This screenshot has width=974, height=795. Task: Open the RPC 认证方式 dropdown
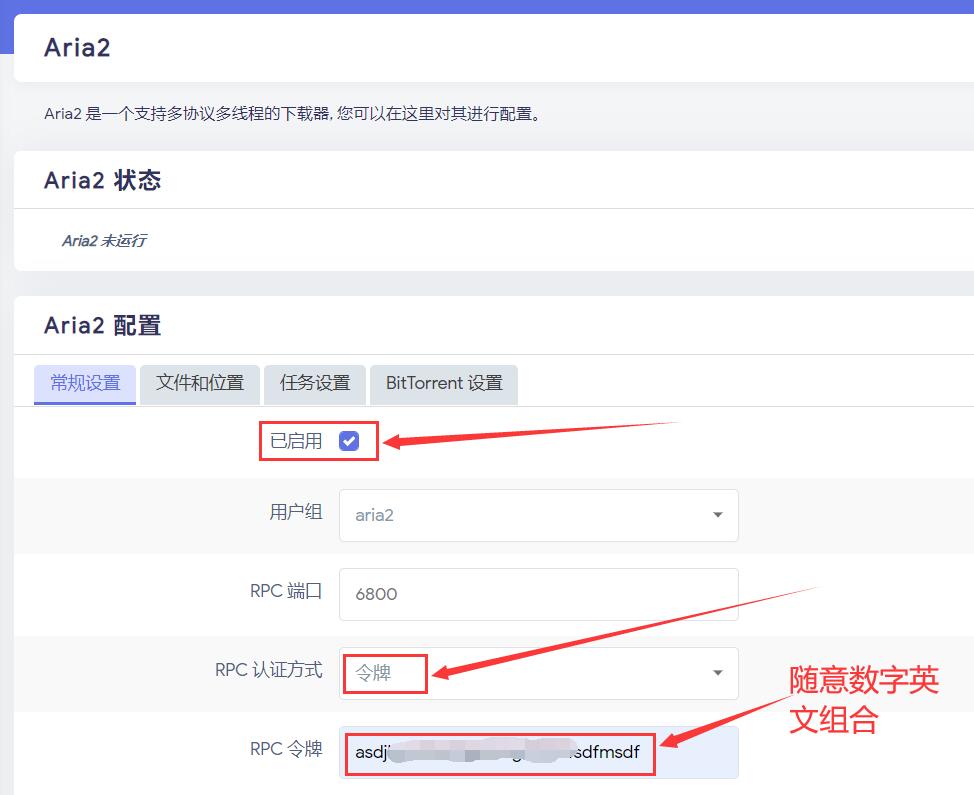[x=539, y=673]
